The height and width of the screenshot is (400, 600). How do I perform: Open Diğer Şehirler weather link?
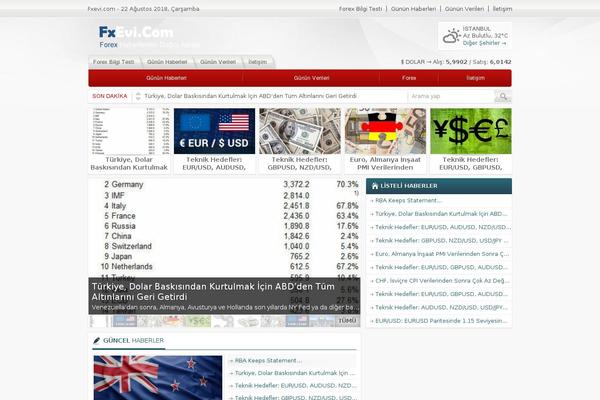(x=484, y=43)
